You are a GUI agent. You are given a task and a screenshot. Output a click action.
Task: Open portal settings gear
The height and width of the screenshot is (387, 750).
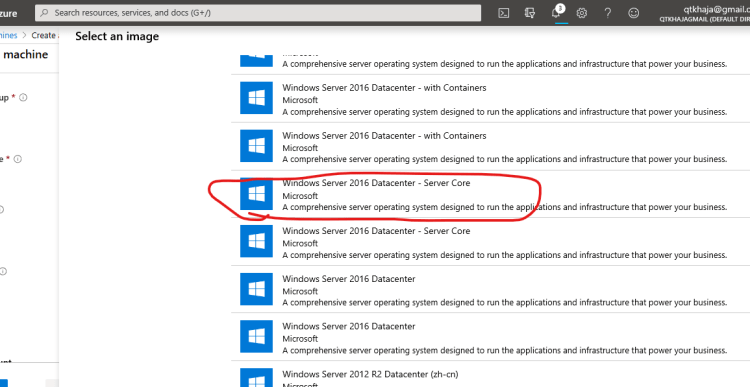pyautogui.click(x=582, y=13)
